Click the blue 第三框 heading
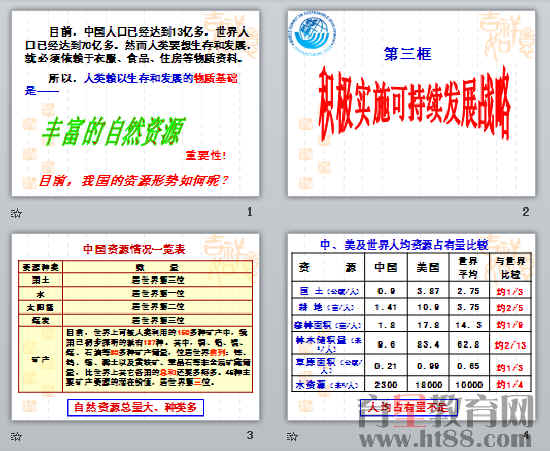This screenshot has width=550, height=451. [x=408, y=54]
